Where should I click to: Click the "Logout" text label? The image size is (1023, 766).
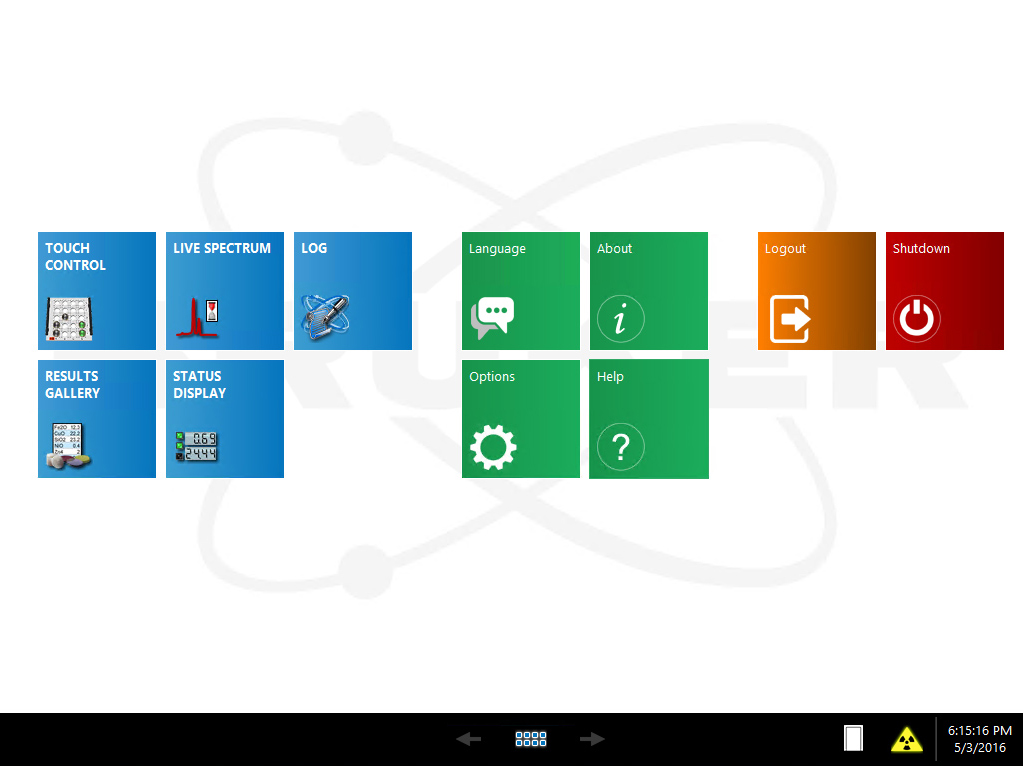click(785, 249)
